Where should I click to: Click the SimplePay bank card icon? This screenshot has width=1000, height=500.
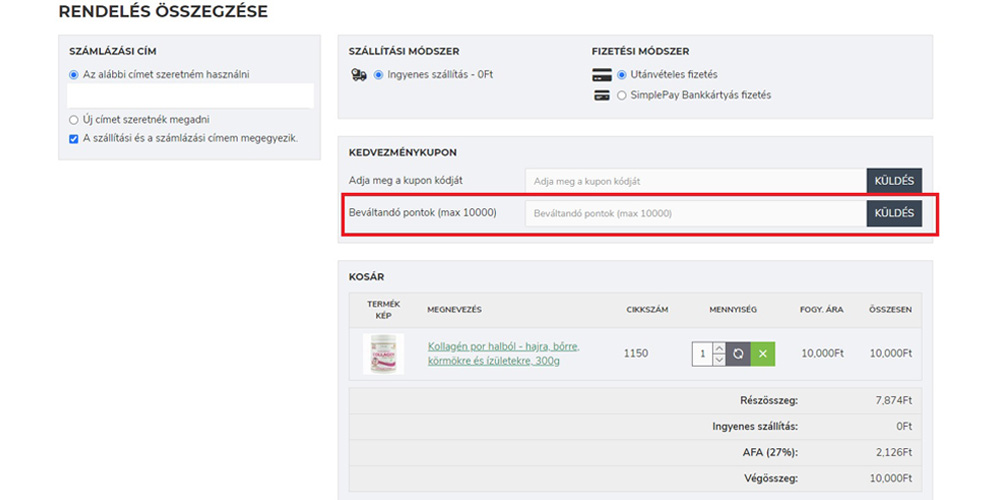(602, 96)
